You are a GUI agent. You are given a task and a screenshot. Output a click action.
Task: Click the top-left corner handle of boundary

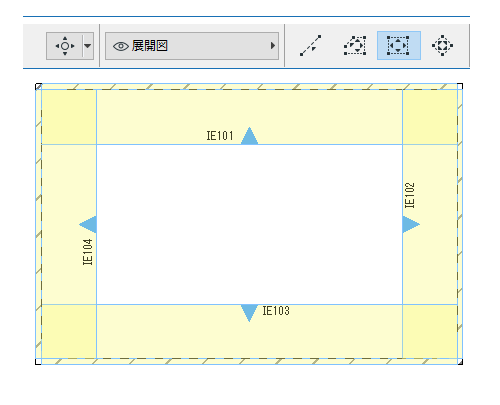38,86
